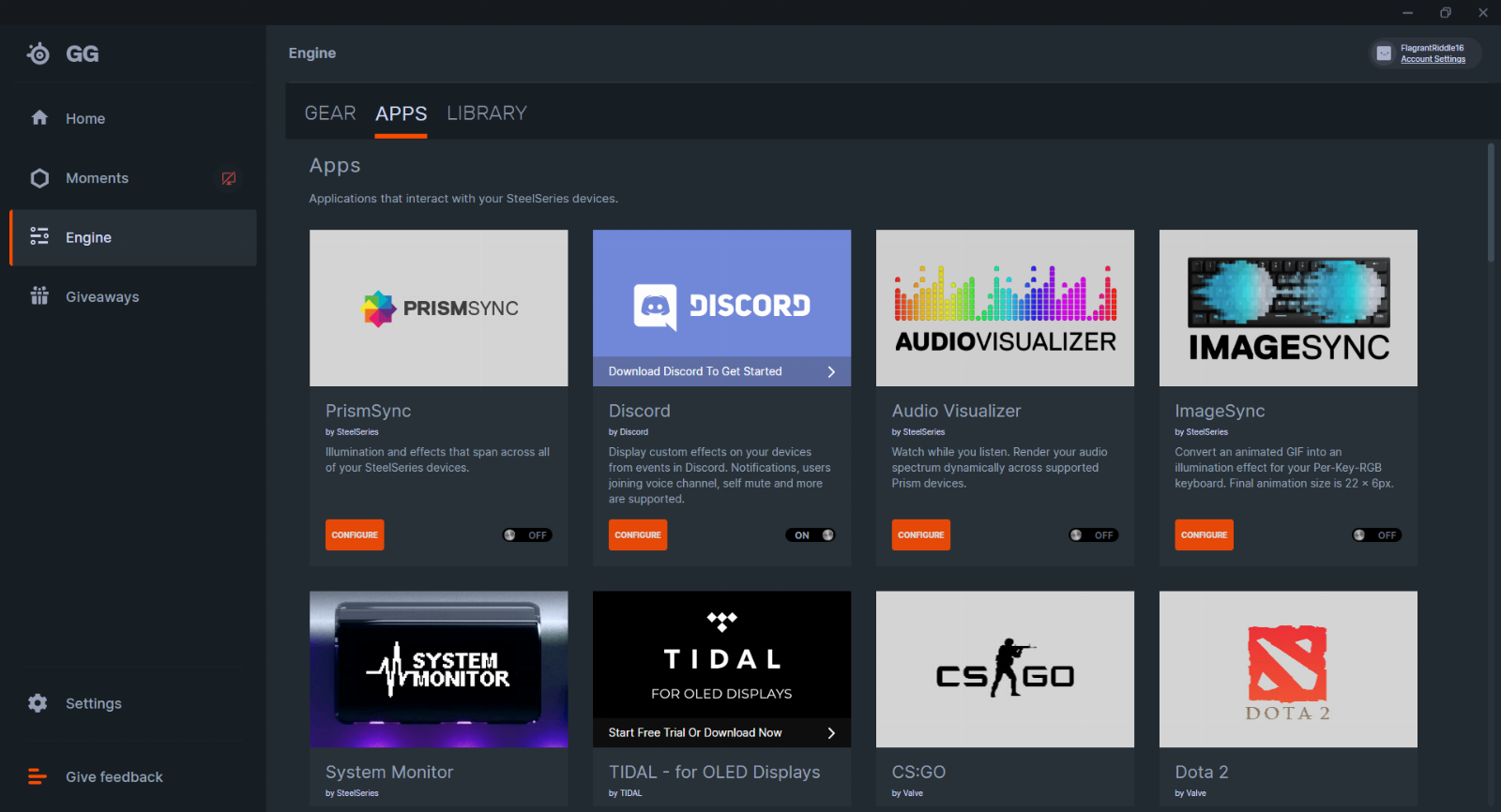Select the APPS tab
The height and width of the screenshot is (812, 1501).
coord(401,114)
